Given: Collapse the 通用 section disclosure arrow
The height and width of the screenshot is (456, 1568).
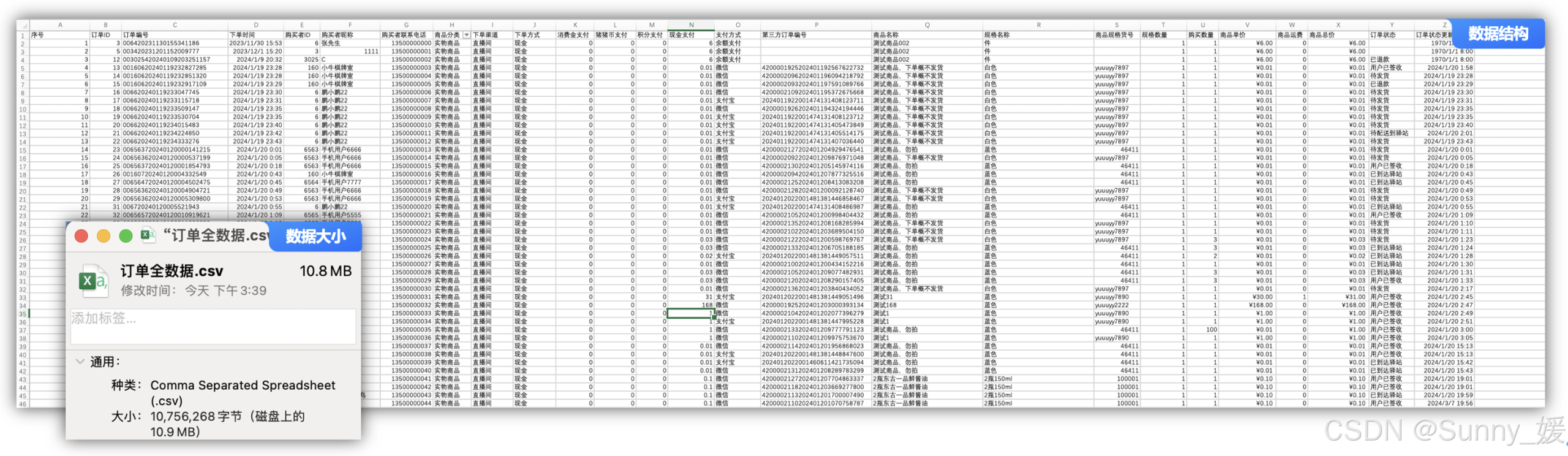Looking at the screenshot, I should pyautogui.click(x=80, y=362).
